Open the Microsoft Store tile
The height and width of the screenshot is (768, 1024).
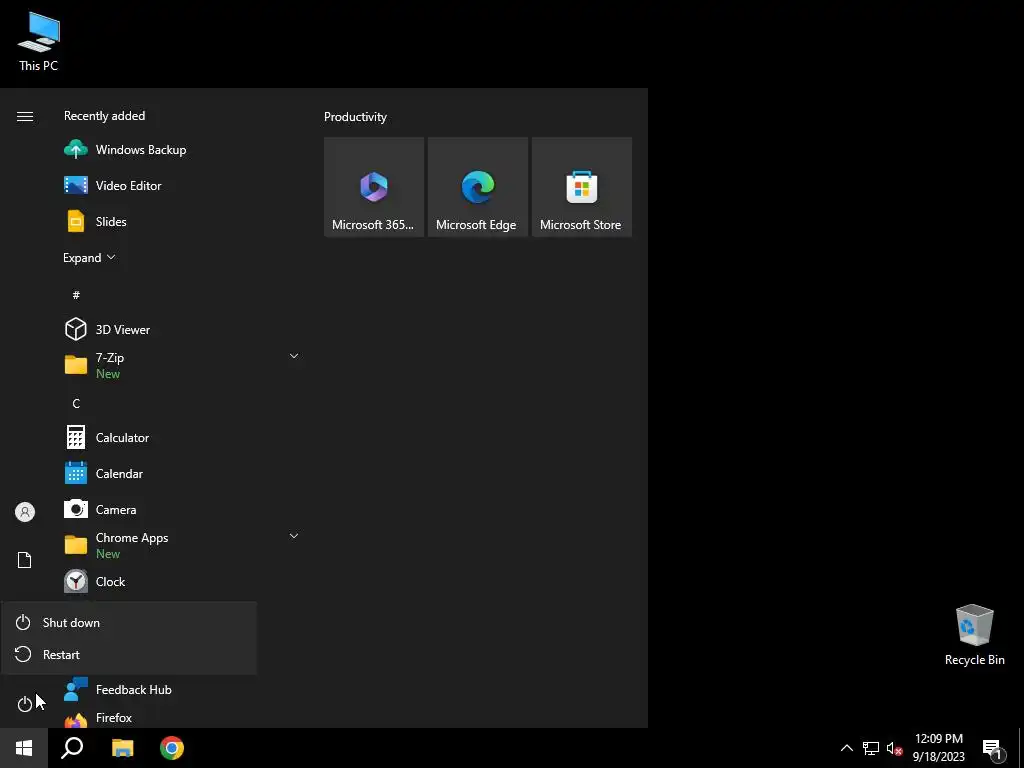pyautogui.click(x=581, y=187)
